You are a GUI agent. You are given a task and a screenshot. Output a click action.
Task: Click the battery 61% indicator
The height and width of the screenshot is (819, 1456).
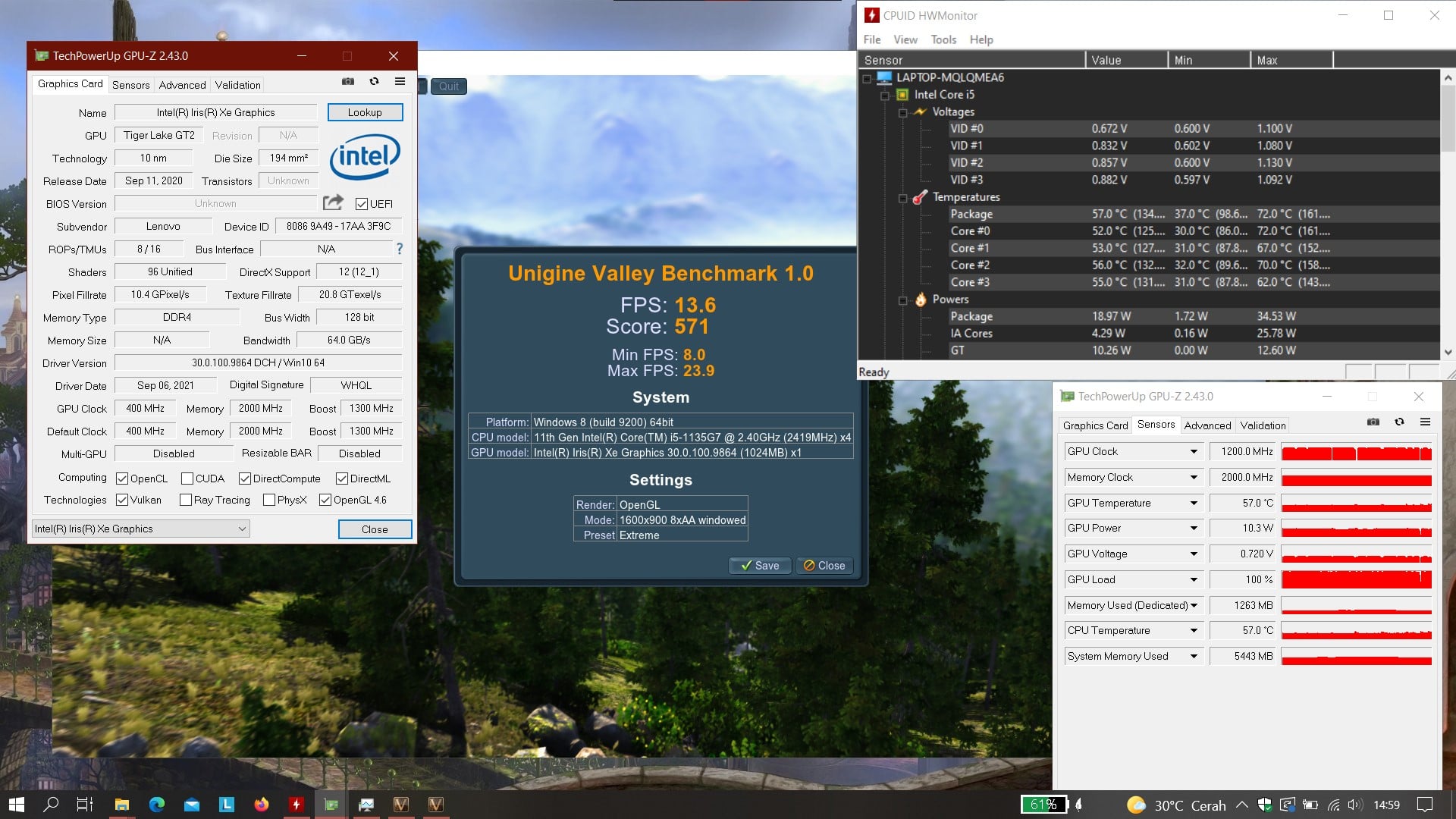(1043, 805)
